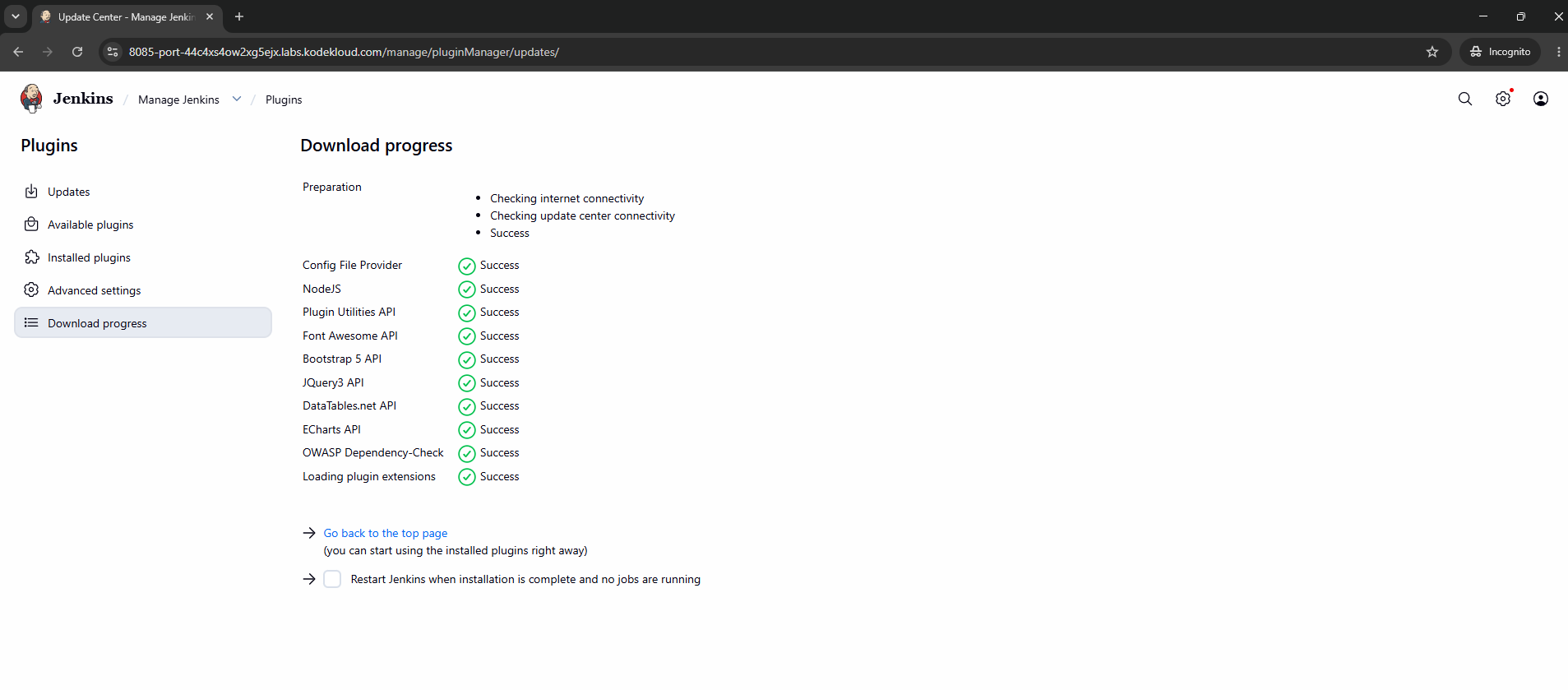Click Checking internet connectivity bullet text

point(567,198)
